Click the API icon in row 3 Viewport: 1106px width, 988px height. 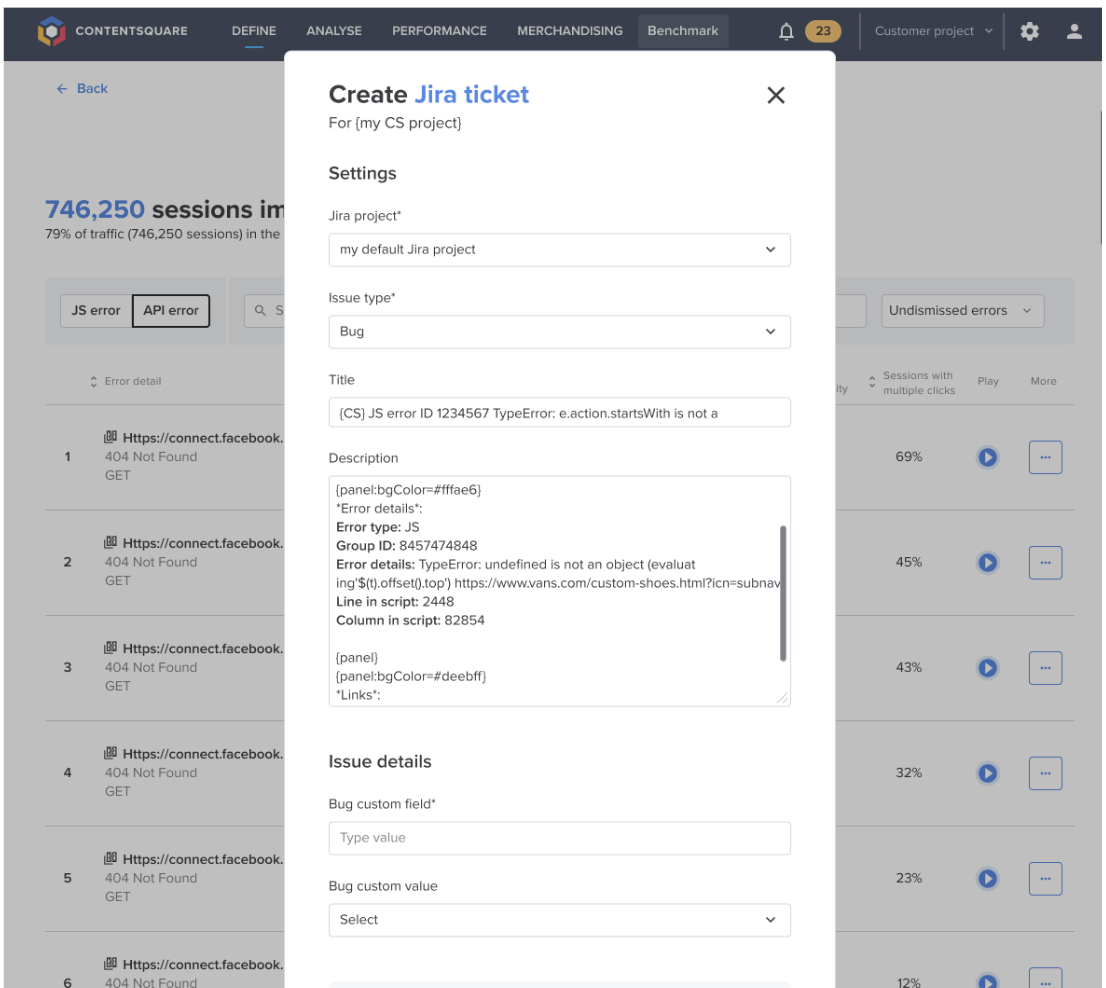pos(111,647)
